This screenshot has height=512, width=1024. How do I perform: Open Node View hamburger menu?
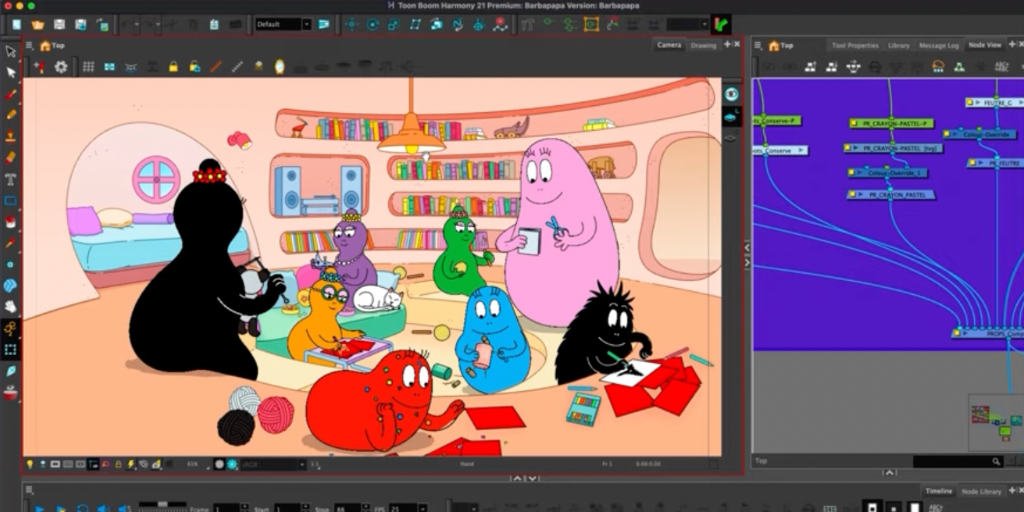click(x=758, y=46)
